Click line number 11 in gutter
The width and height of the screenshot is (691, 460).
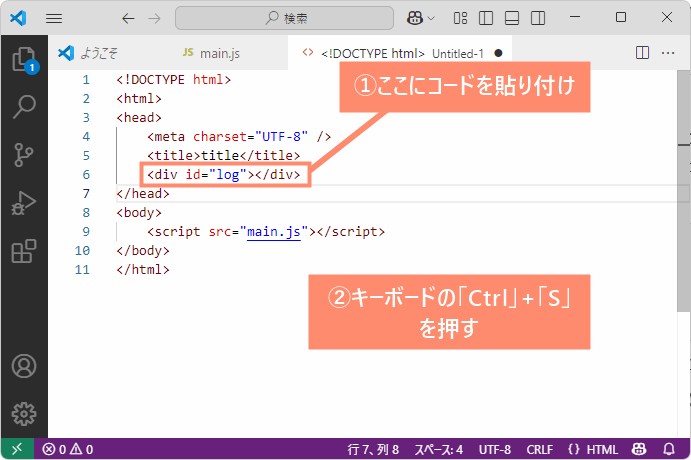pos(82,270)
